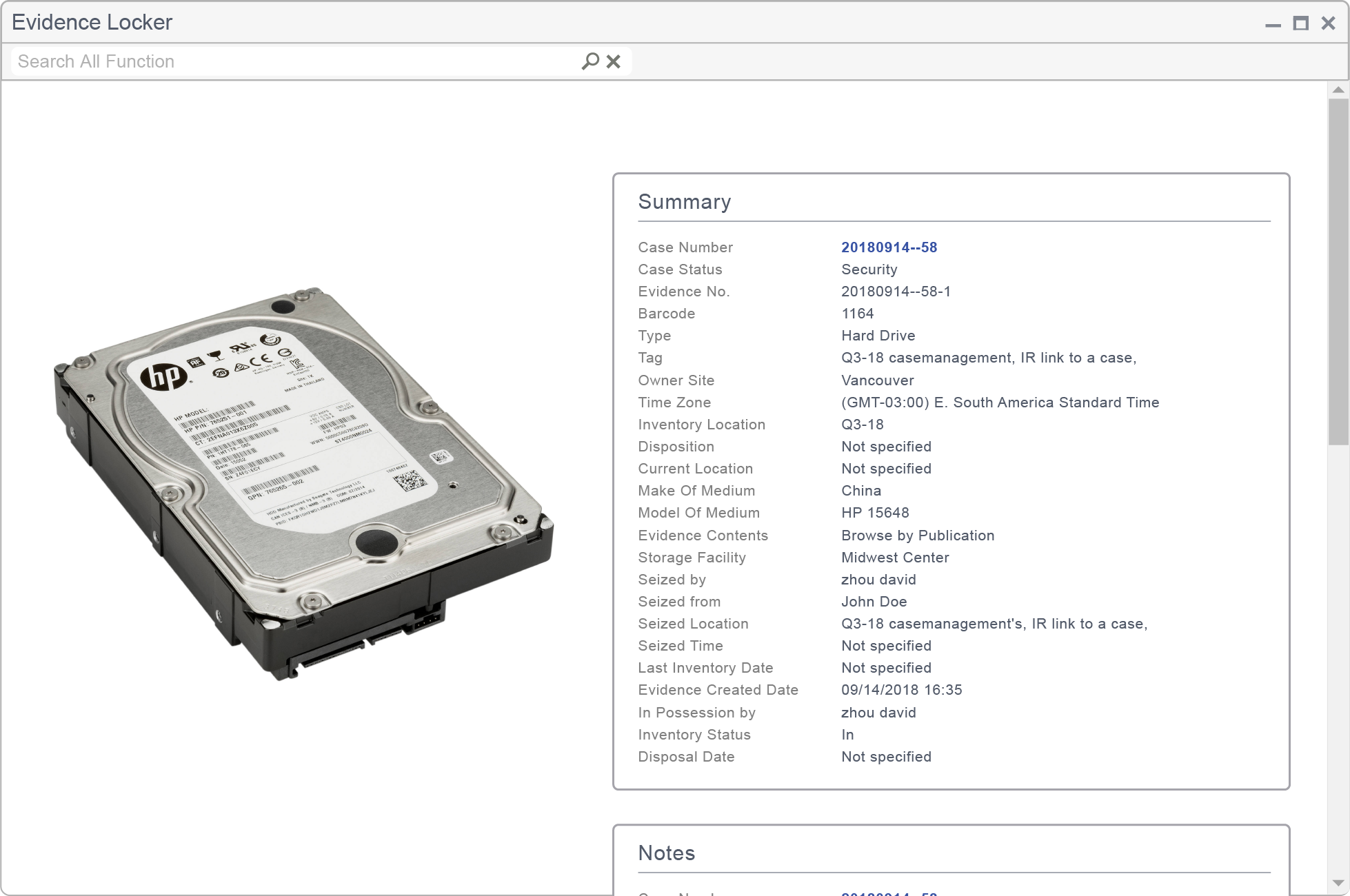Click the Evidence Locker window title
The width and height of the screenshot is (1350, 896).
pyautogui.click(x=92, y=23)
